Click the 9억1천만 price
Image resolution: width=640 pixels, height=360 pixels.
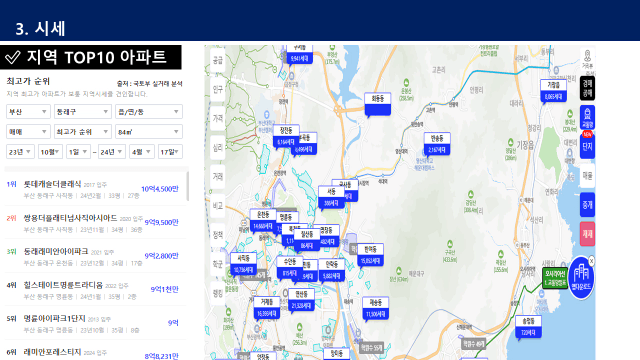(x=164, y=289)
